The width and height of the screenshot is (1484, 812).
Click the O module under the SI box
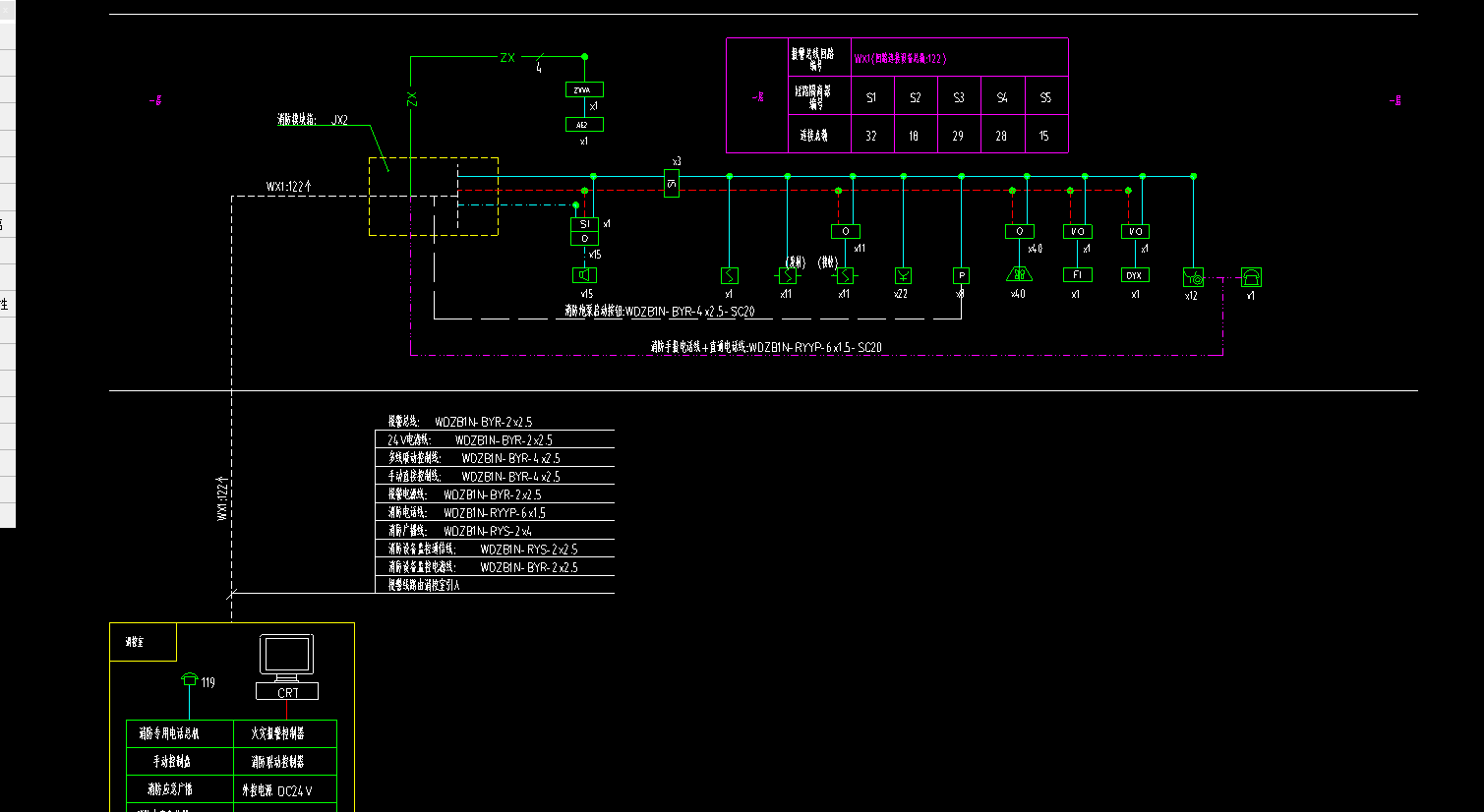584,239
